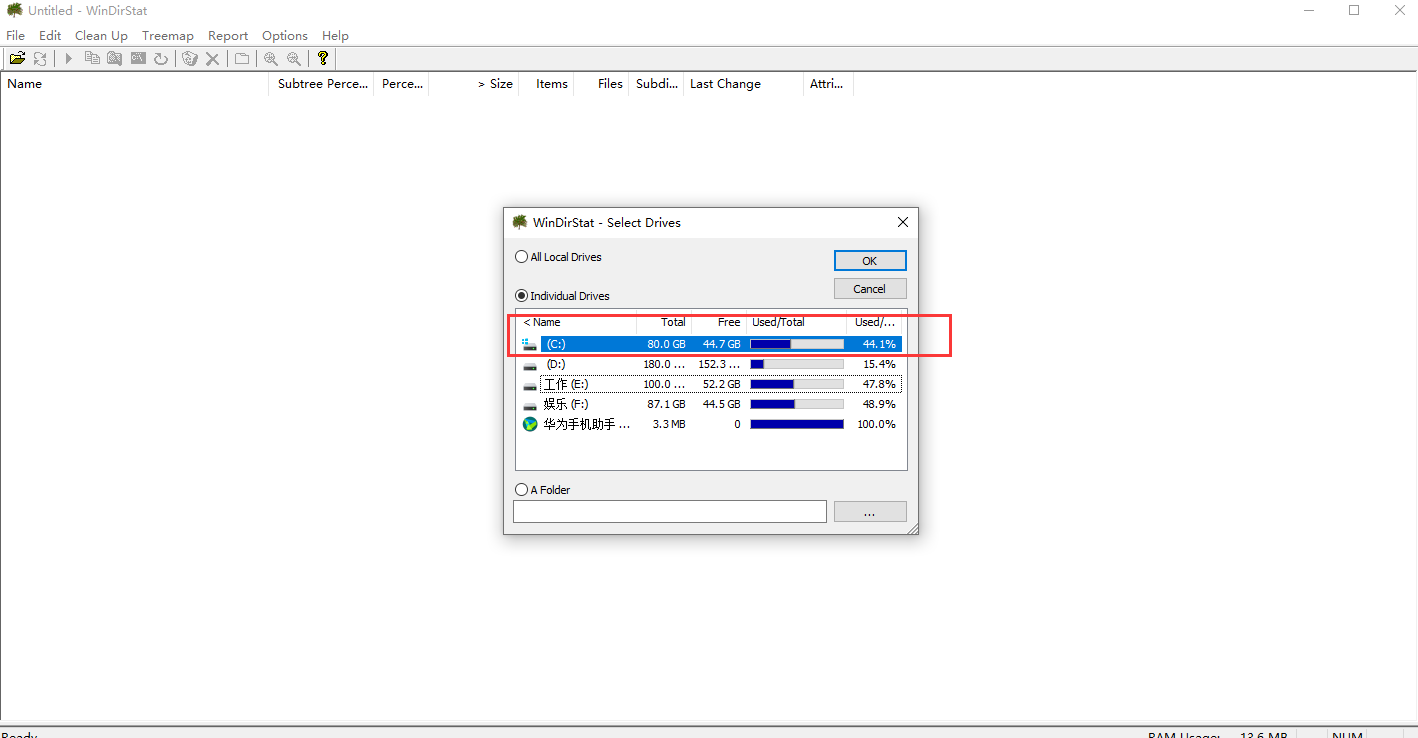Click the Open folder toolbar icon

17,58
